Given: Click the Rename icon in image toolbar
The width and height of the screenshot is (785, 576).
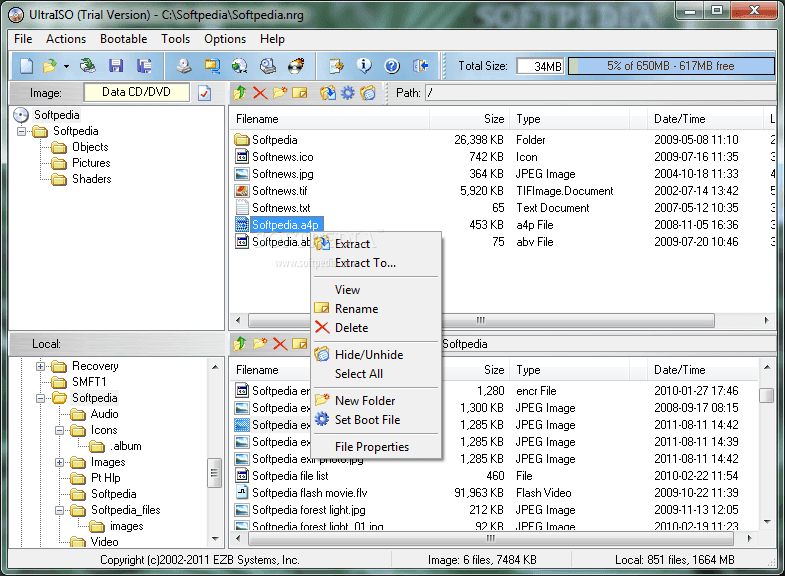Looking at the screenshot, I should (300, 93).
